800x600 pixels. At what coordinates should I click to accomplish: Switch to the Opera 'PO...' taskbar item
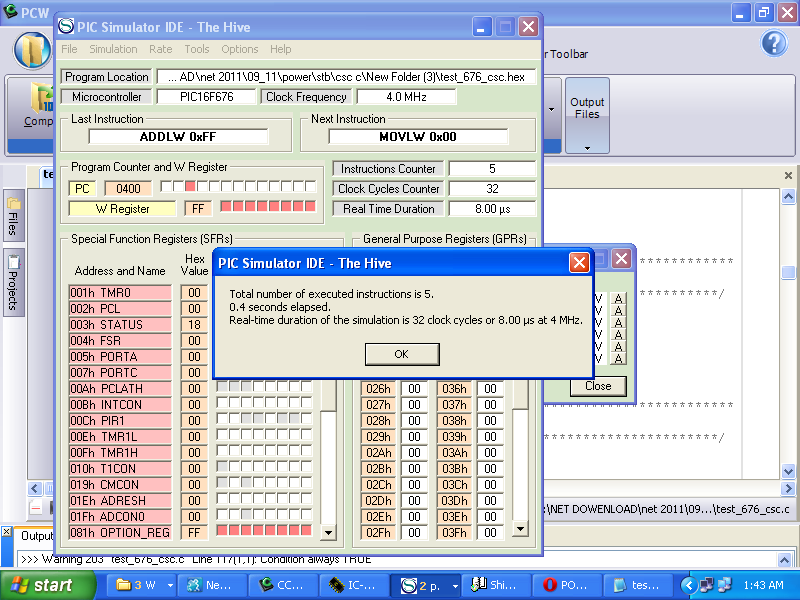point(566,586)
